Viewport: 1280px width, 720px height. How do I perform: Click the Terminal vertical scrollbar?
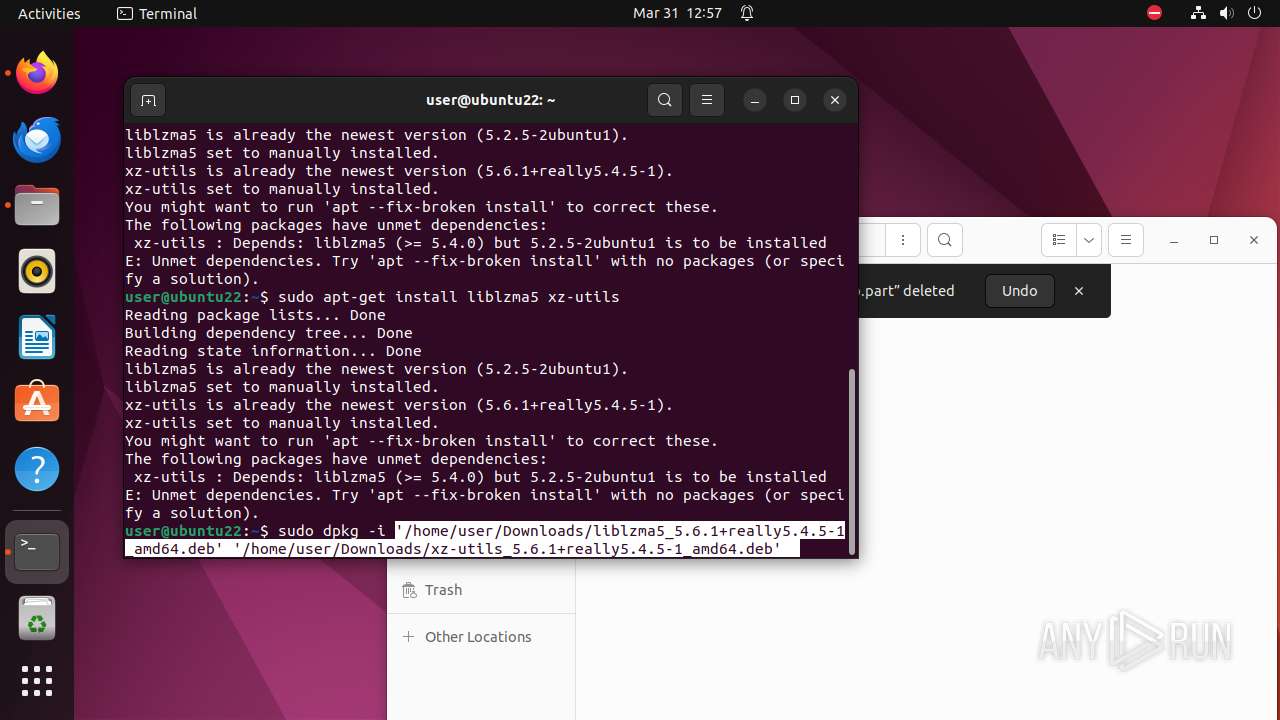tap(852, 461)
